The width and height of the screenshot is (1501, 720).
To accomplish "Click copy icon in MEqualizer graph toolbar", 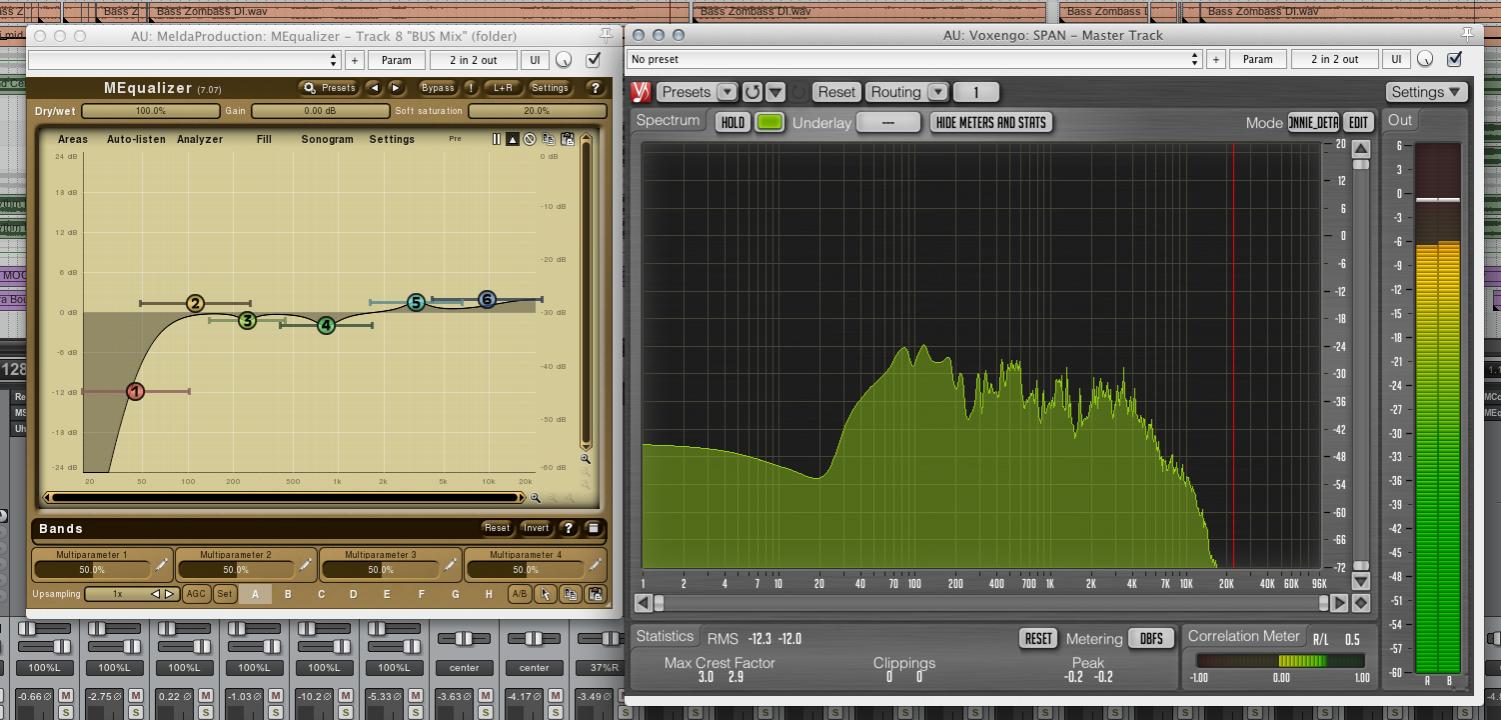I will point(548,139).
